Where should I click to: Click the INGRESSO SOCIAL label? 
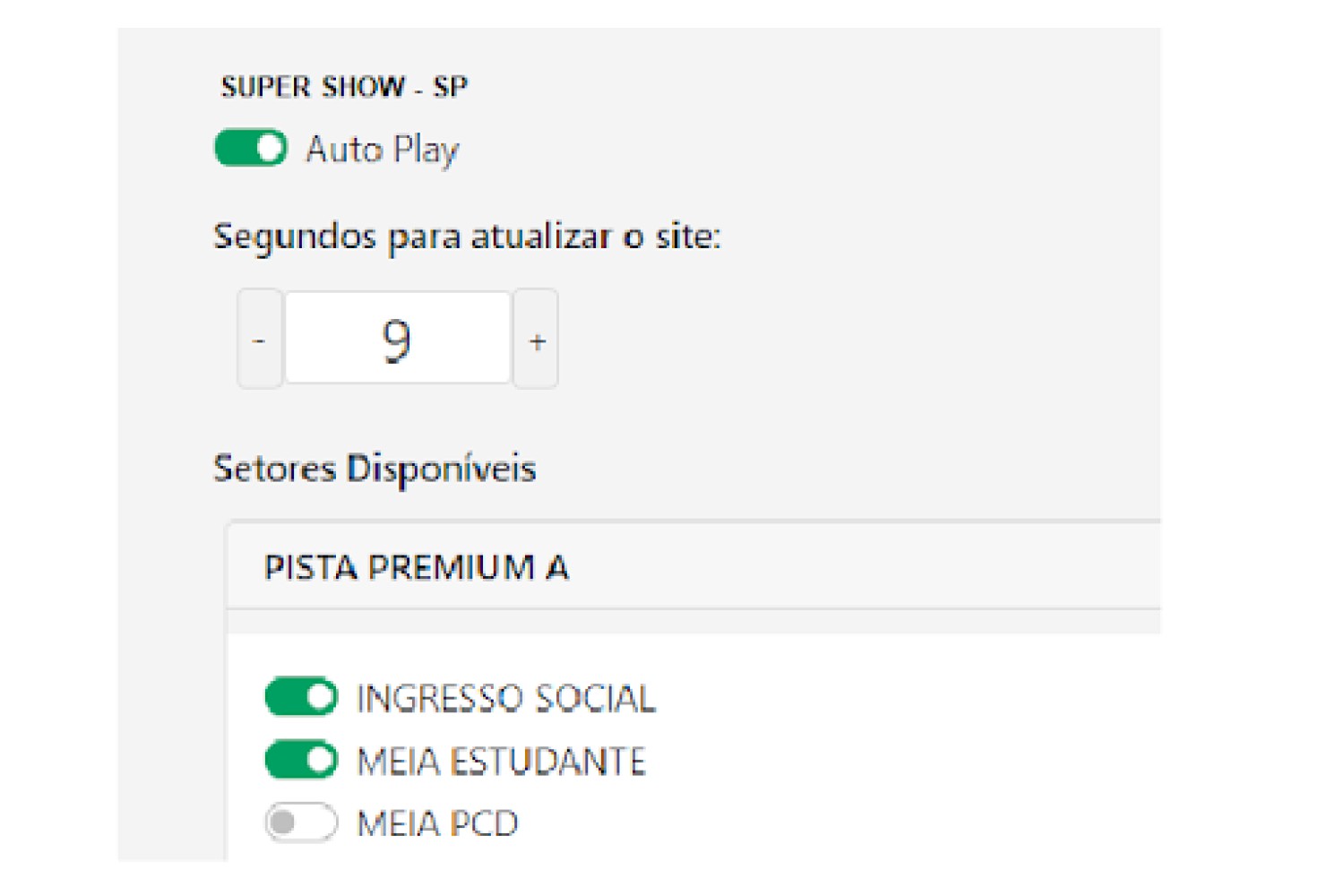pos(506,699)
